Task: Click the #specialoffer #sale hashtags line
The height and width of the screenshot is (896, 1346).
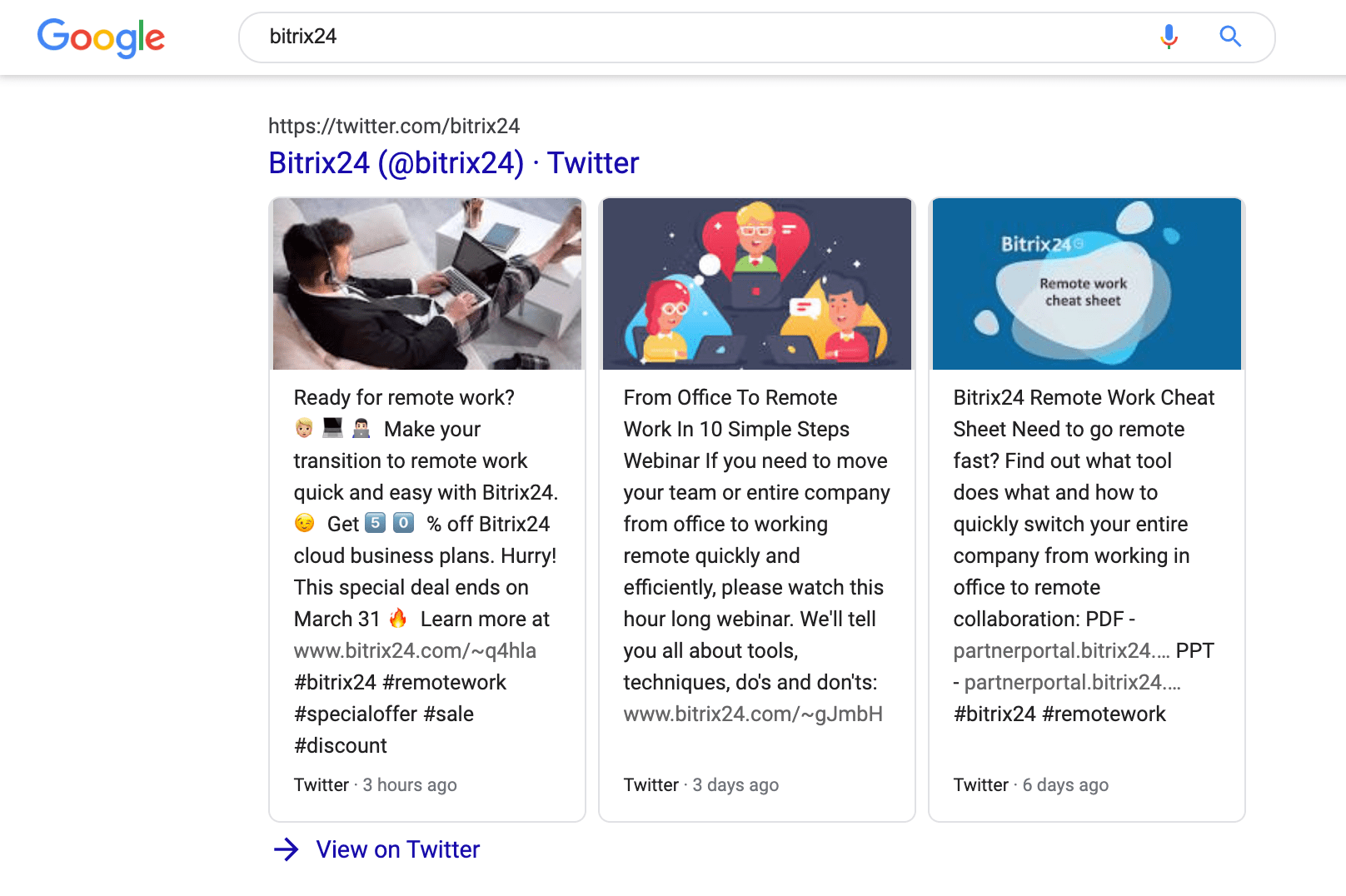Action: coord(384,714)
